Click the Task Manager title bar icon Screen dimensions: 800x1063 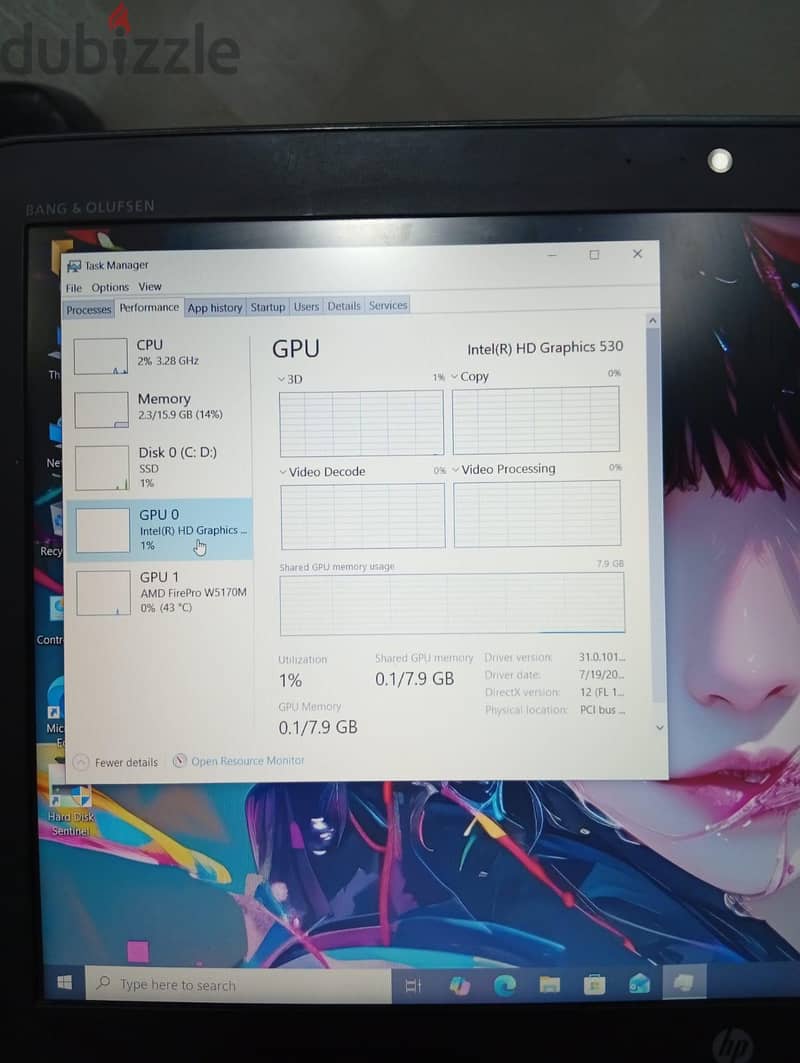click(x=74, y=266)
